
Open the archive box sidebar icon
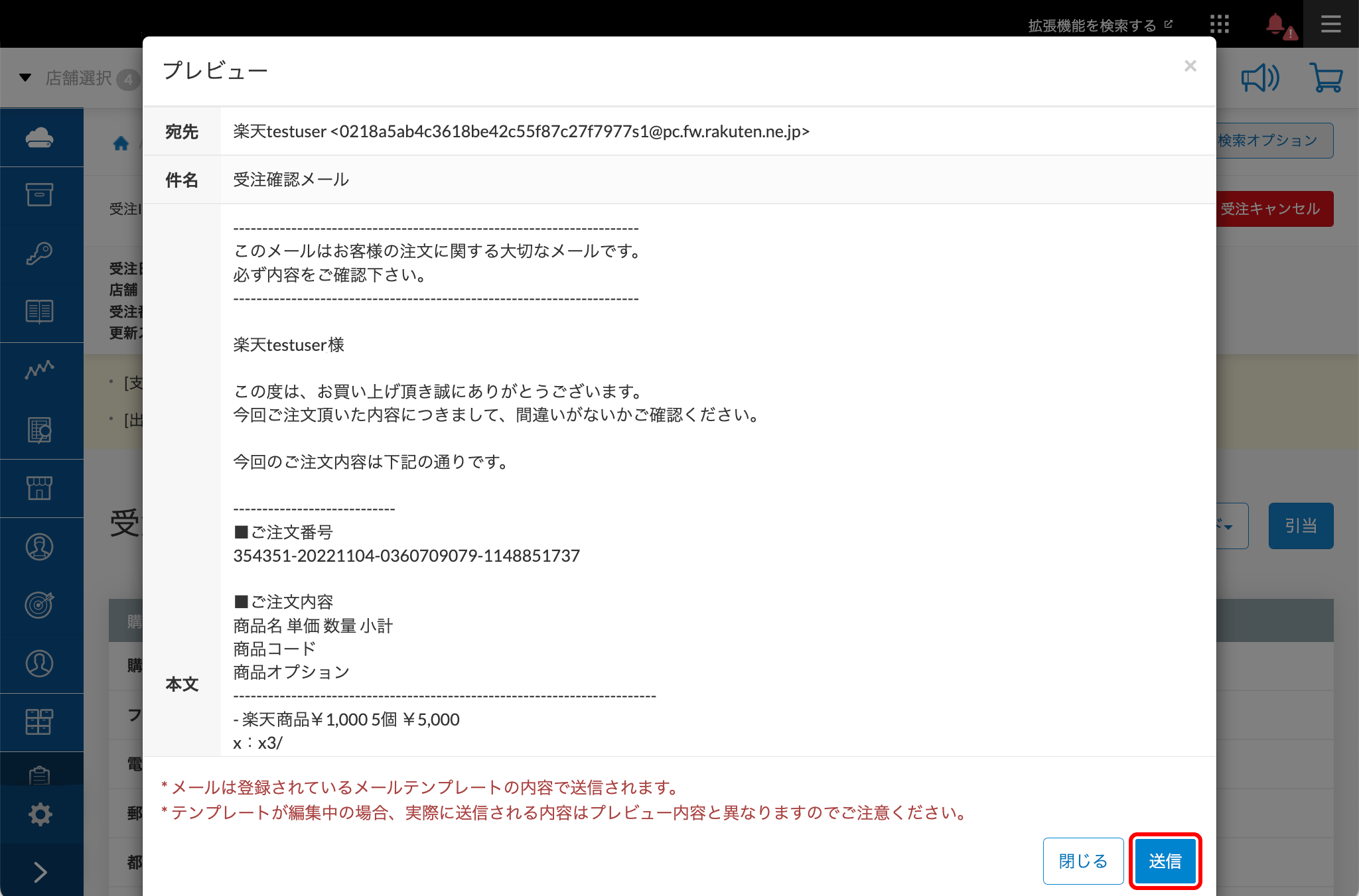click(x=40, y=195)
